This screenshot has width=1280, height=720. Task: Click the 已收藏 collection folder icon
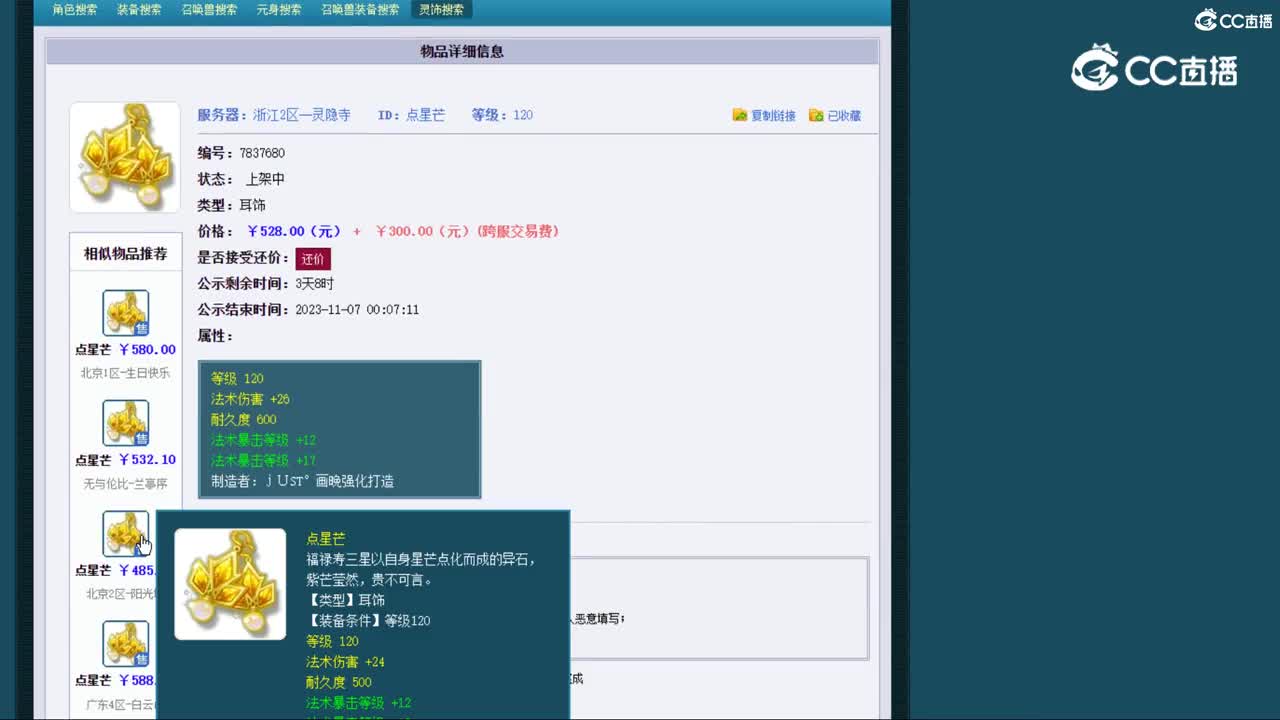815,115
